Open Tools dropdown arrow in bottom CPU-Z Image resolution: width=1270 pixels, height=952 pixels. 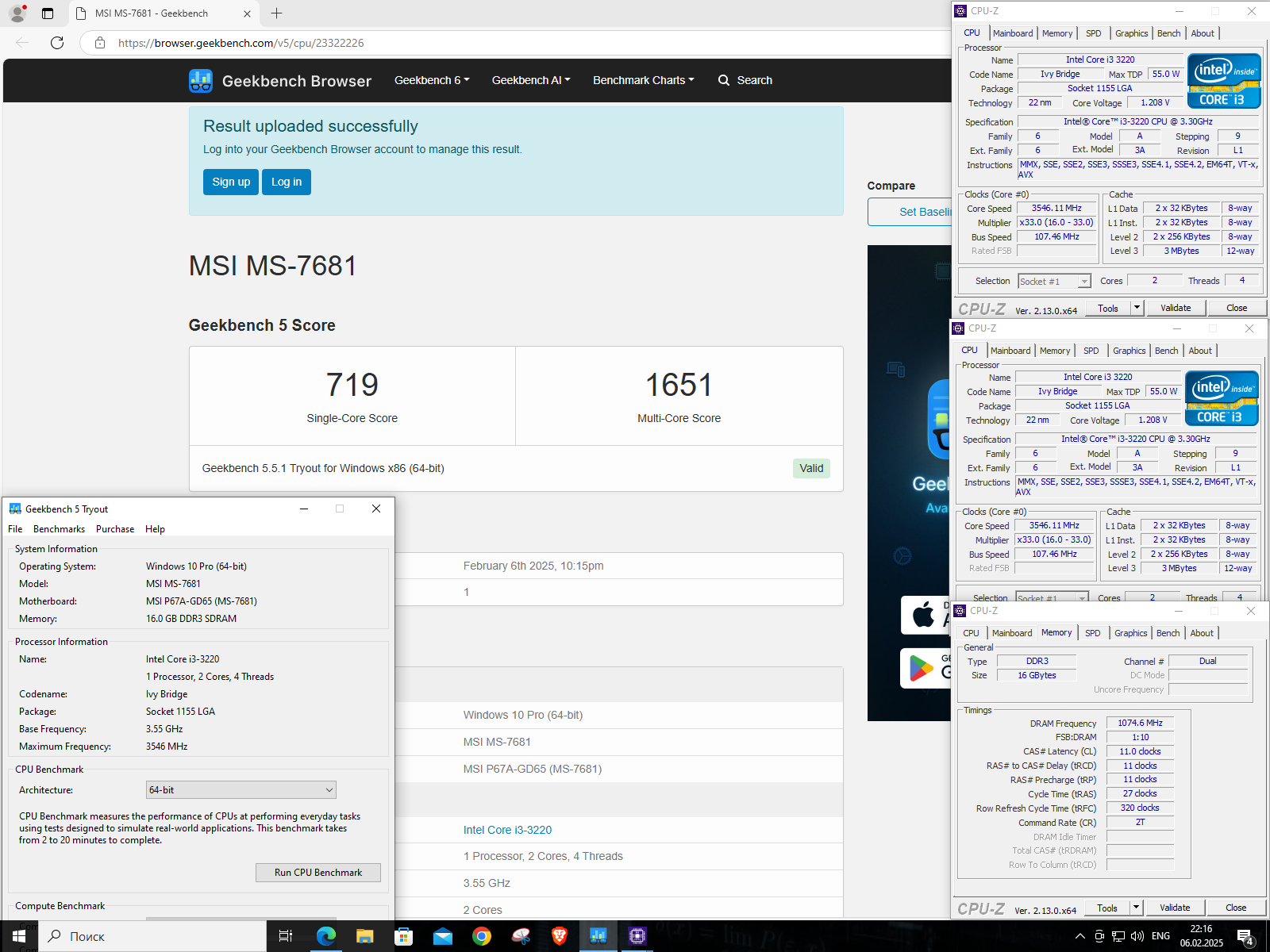(x=1136, y=908)
